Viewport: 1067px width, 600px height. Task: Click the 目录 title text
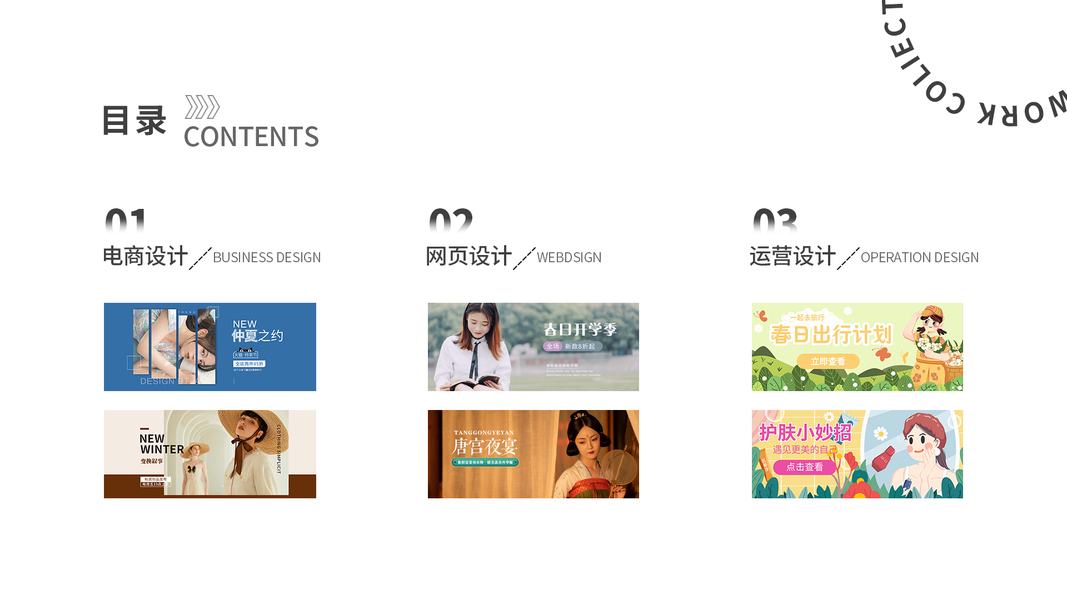(134, 121)
